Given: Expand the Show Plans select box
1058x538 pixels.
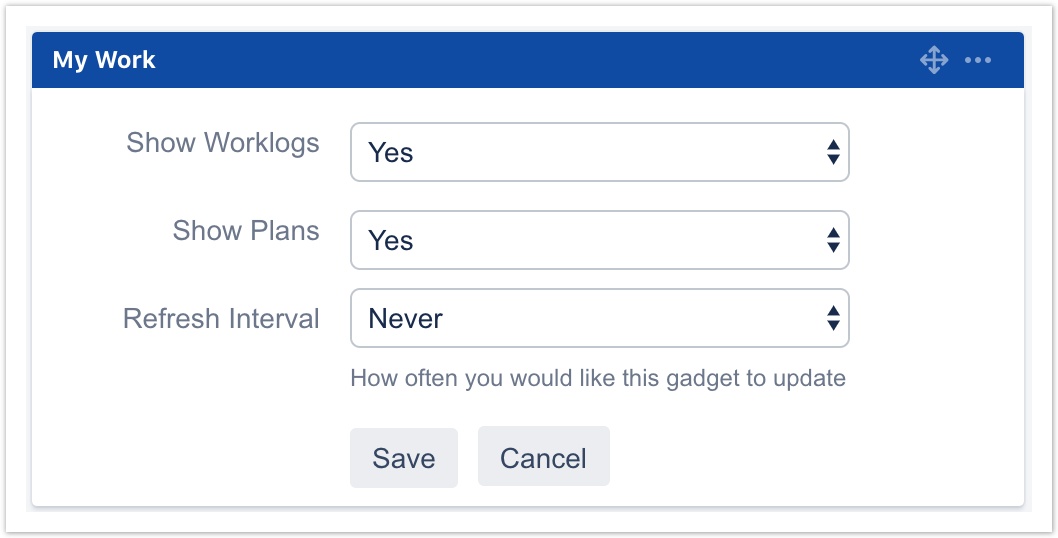Looking at the screenshot, I should 599,240.
